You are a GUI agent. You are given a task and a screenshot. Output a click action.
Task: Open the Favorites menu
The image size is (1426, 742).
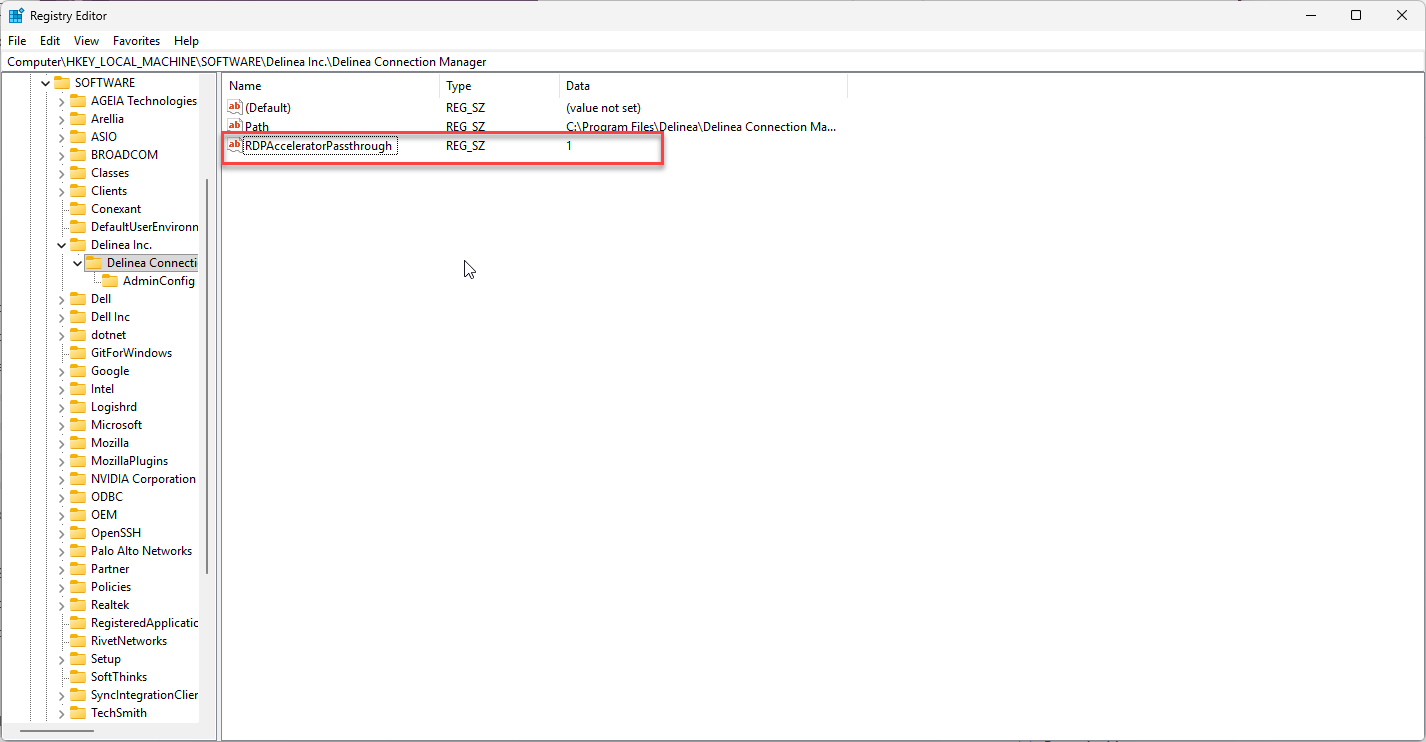click(x=136, y=41)
